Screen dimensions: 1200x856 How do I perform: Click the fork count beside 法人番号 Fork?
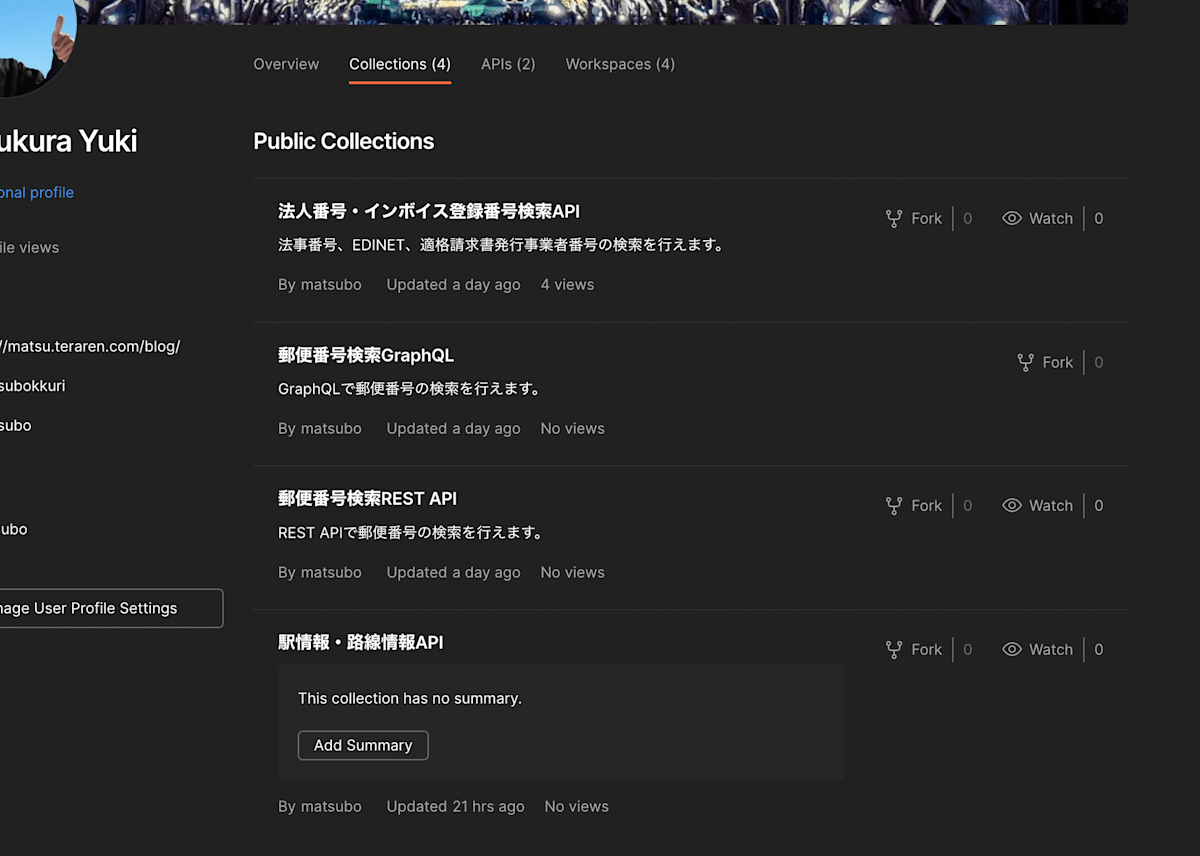(967, 218)
